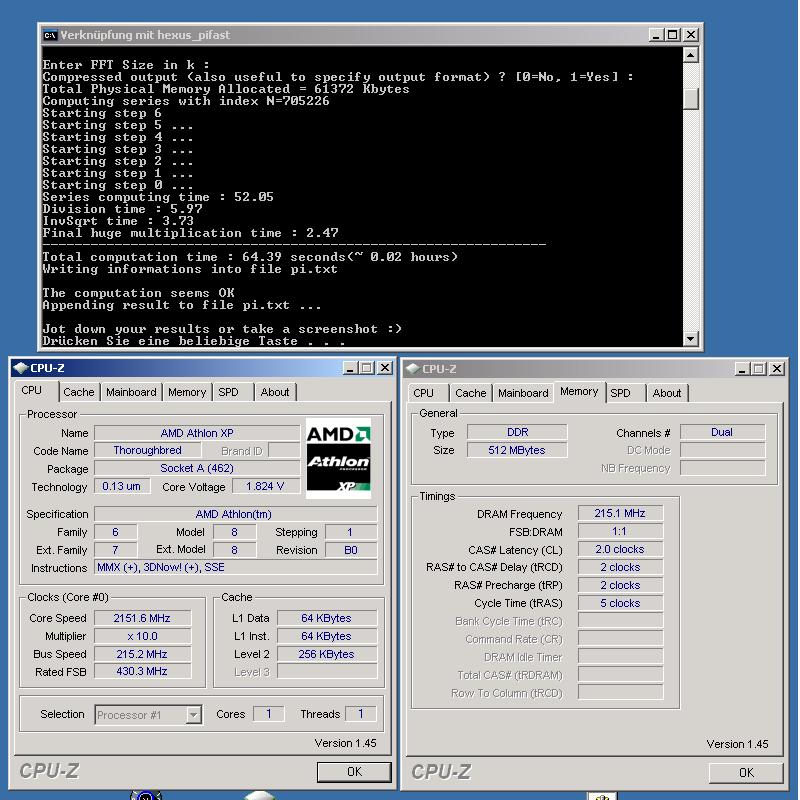Select the CPU tab in left CPU-Z window
The height and width of the screenshot is (800, 800).
coord(32,390)
